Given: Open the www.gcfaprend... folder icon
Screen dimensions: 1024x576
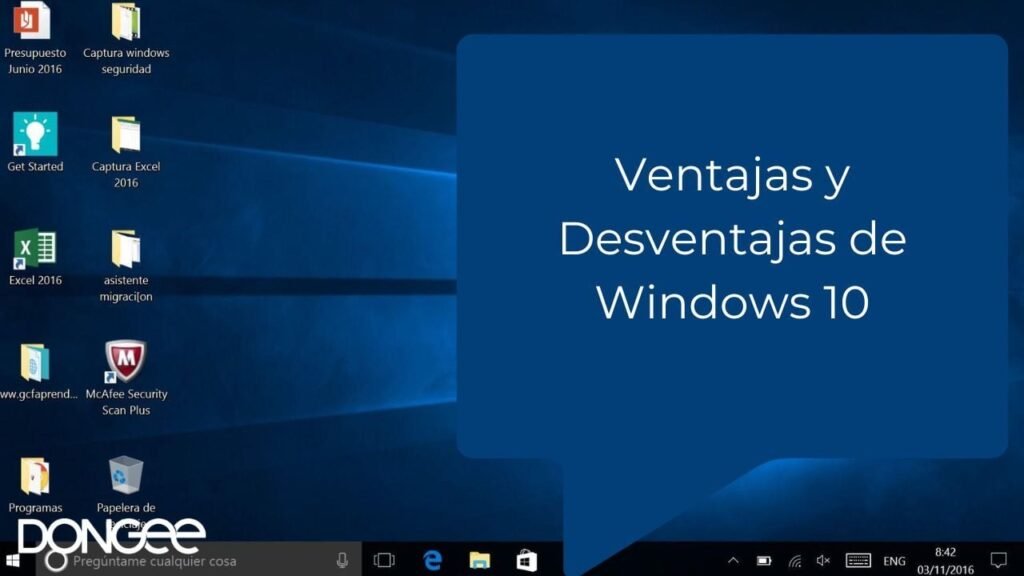Looking at the screenshot, I should [x=35, y=362].
